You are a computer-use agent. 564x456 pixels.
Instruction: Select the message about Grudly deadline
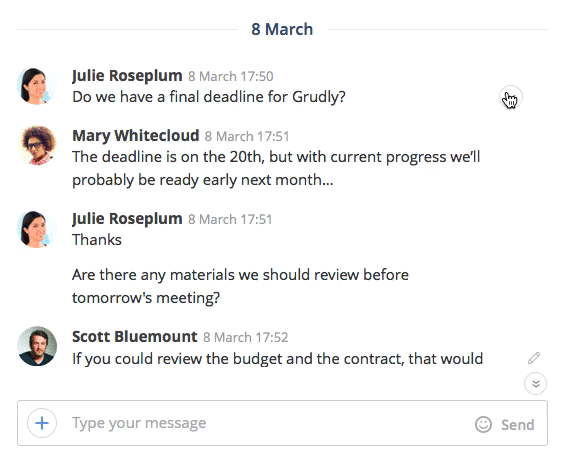tap(209, 97)
